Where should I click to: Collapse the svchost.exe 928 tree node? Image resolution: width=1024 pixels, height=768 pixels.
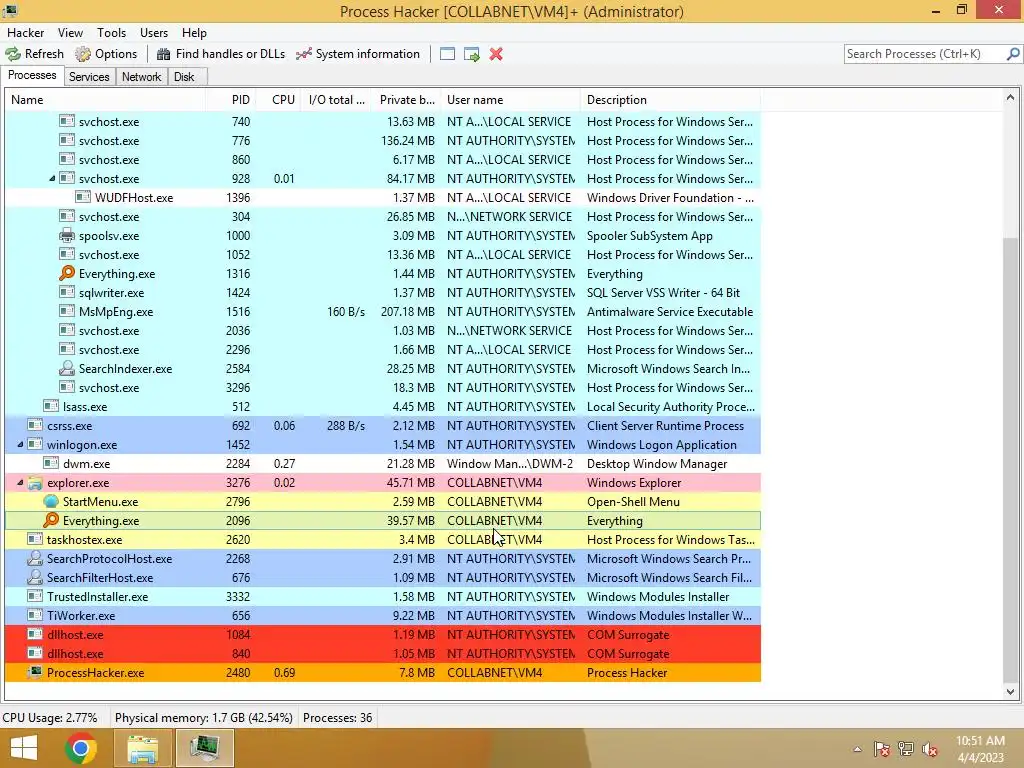pyautogui.click(x=52, y=179)
